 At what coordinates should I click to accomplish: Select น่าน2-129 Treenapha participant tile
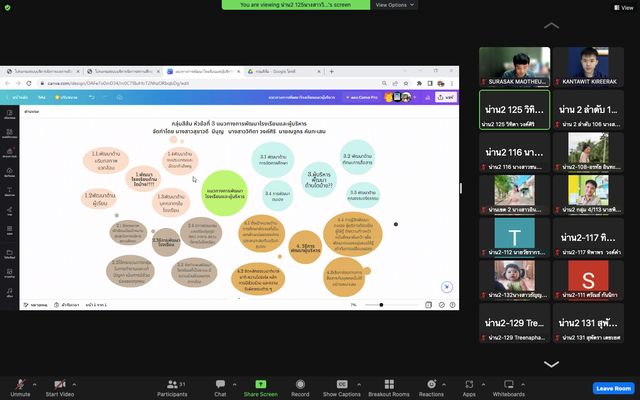(515, 323)
